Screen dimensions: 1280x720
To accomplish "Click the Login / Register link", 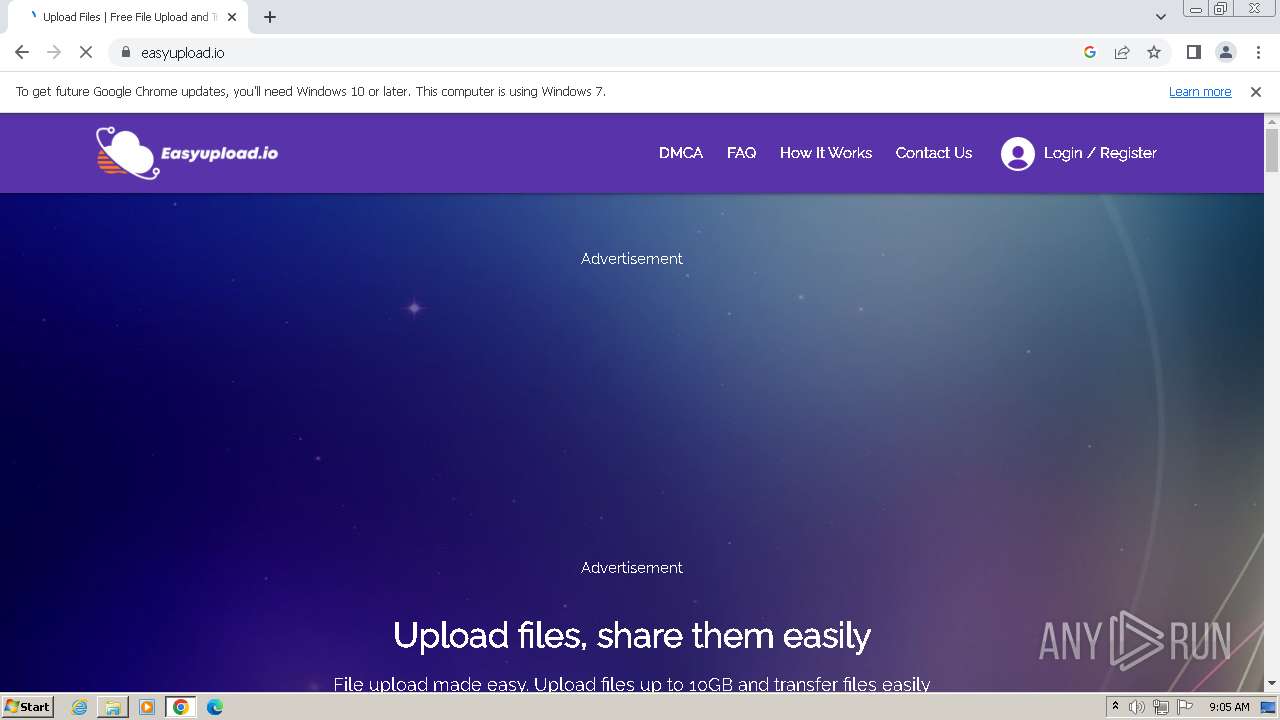I will pos(1100,153).
